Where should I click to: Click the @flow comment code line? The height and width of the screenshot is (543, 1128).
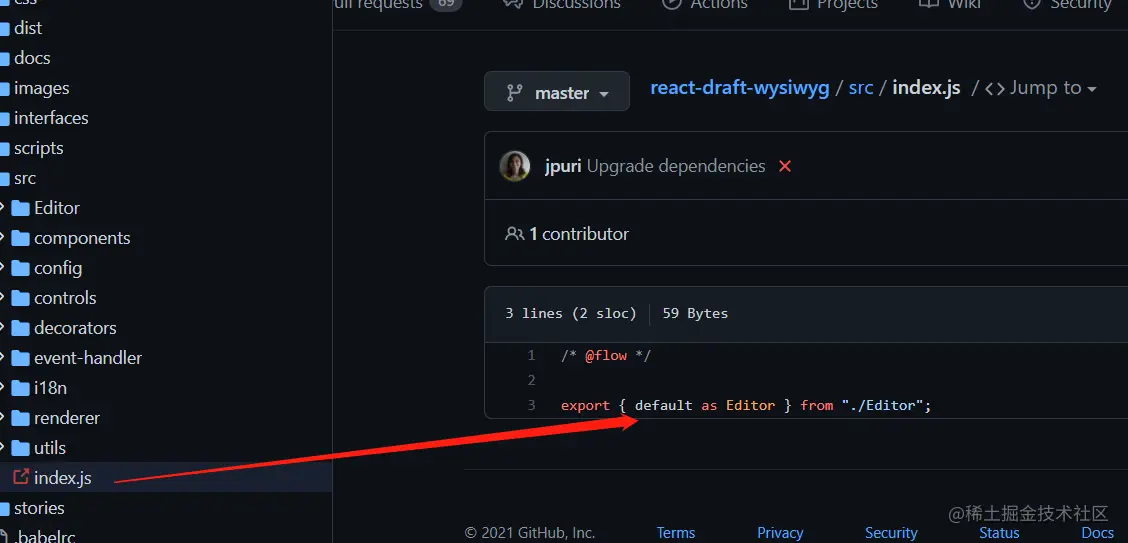pyautogui.click(x=606, y=355)
